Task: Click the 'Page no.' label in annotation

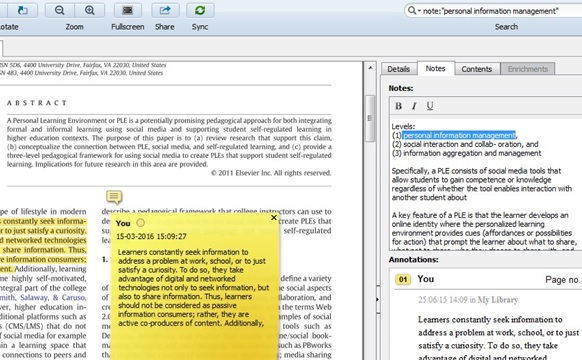Action: coord(562,280)
